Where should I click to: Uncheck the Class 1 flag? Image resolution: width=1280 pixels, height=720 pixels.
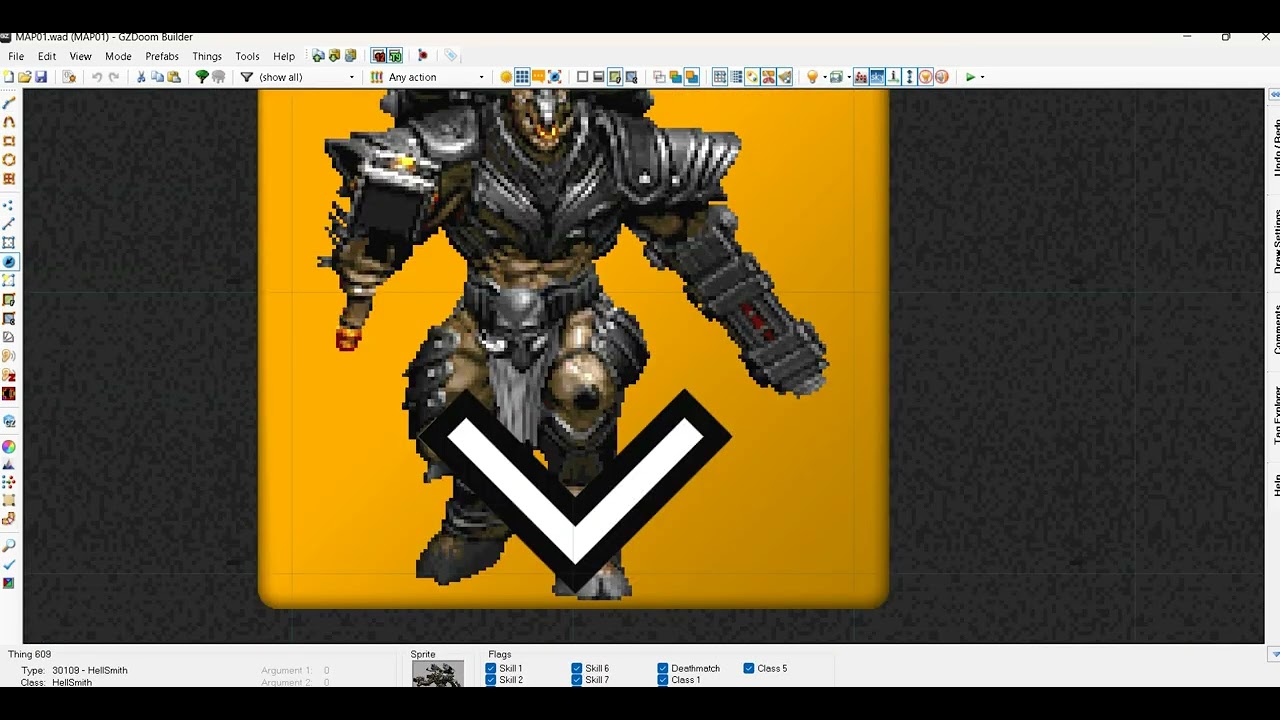coord(663,680)
